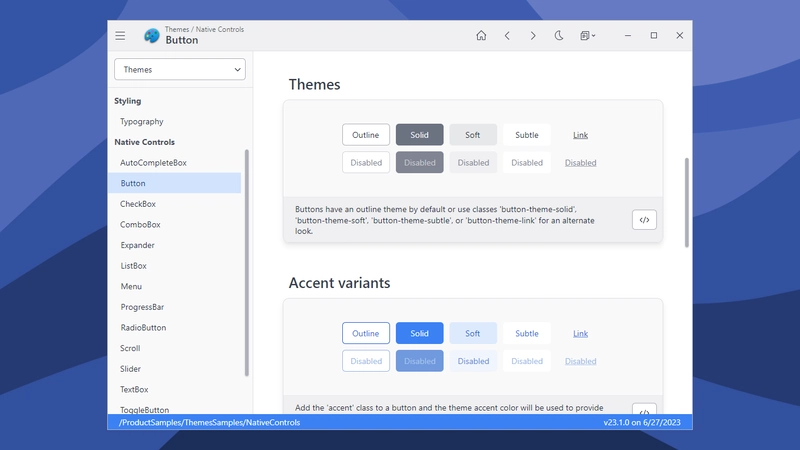Image resolution: width=800 pixels, height=450 pixels.
Task: Open the CheckBox sample page
Action: pos(138,204)
